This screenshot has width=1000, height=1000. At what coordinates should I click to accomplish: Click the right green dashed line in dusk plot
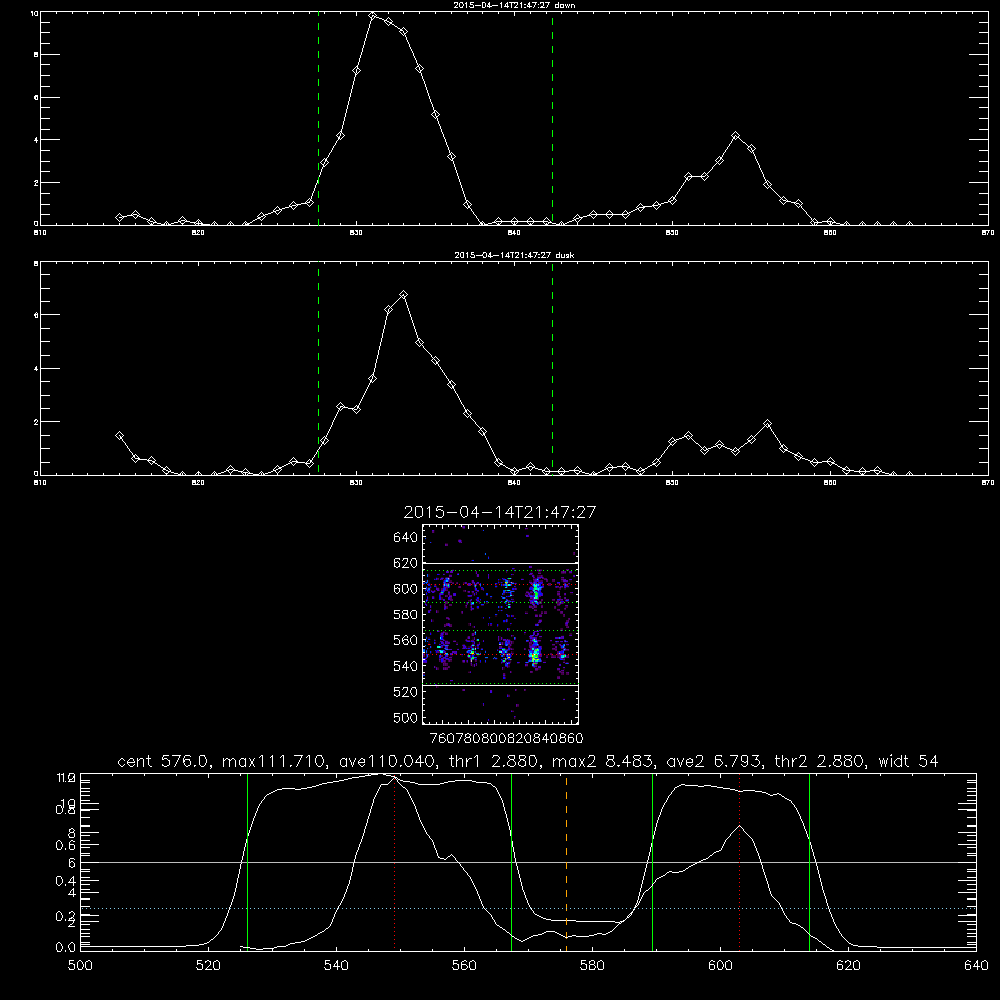(x=552, y=368)
